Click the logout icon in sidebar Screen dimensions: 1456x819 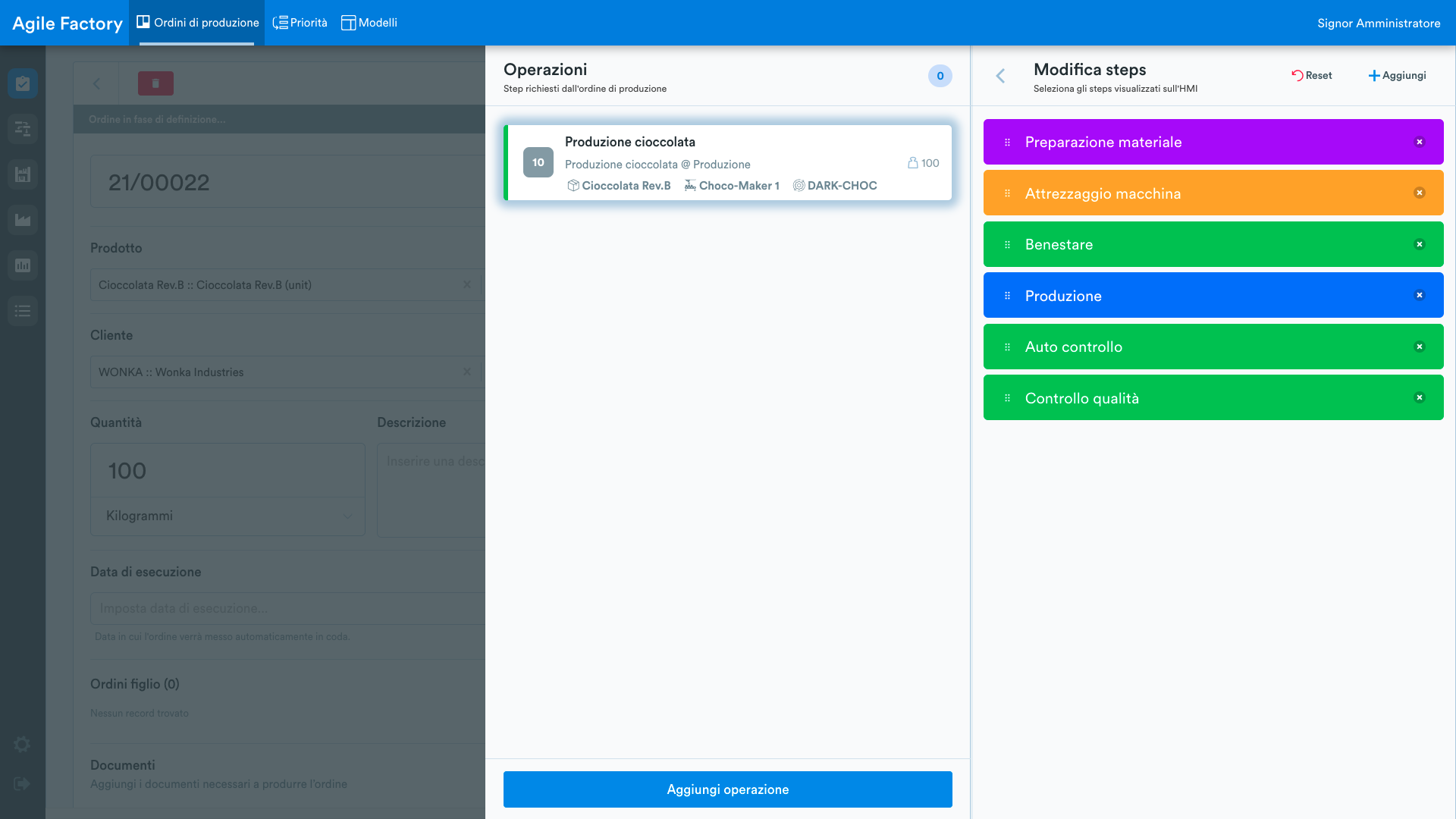[x=22, y=783]
